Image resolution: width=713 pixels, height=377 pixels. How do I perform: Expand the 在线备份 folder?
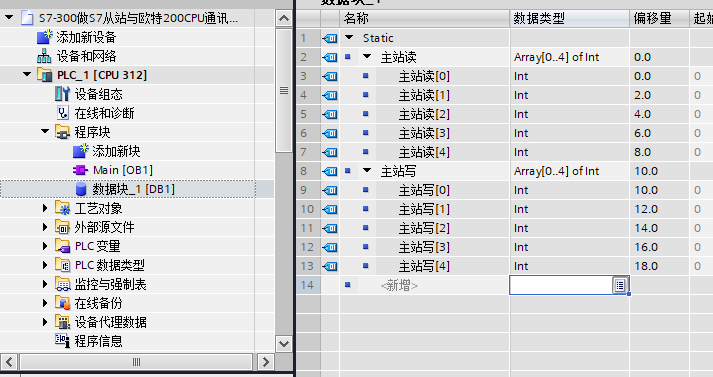point(45,302)
